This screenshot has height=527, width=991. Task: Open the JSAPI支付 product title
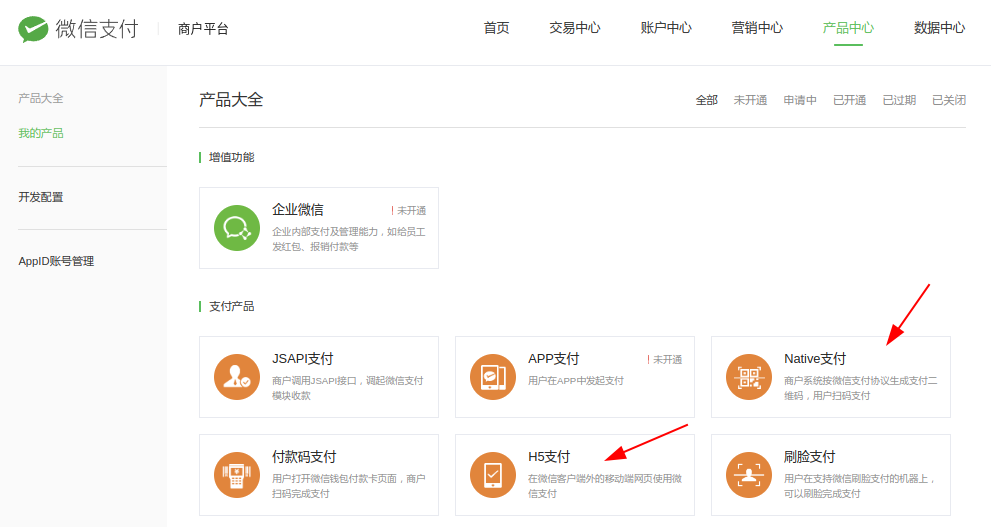pyautogui.click(x=303, y=359)
